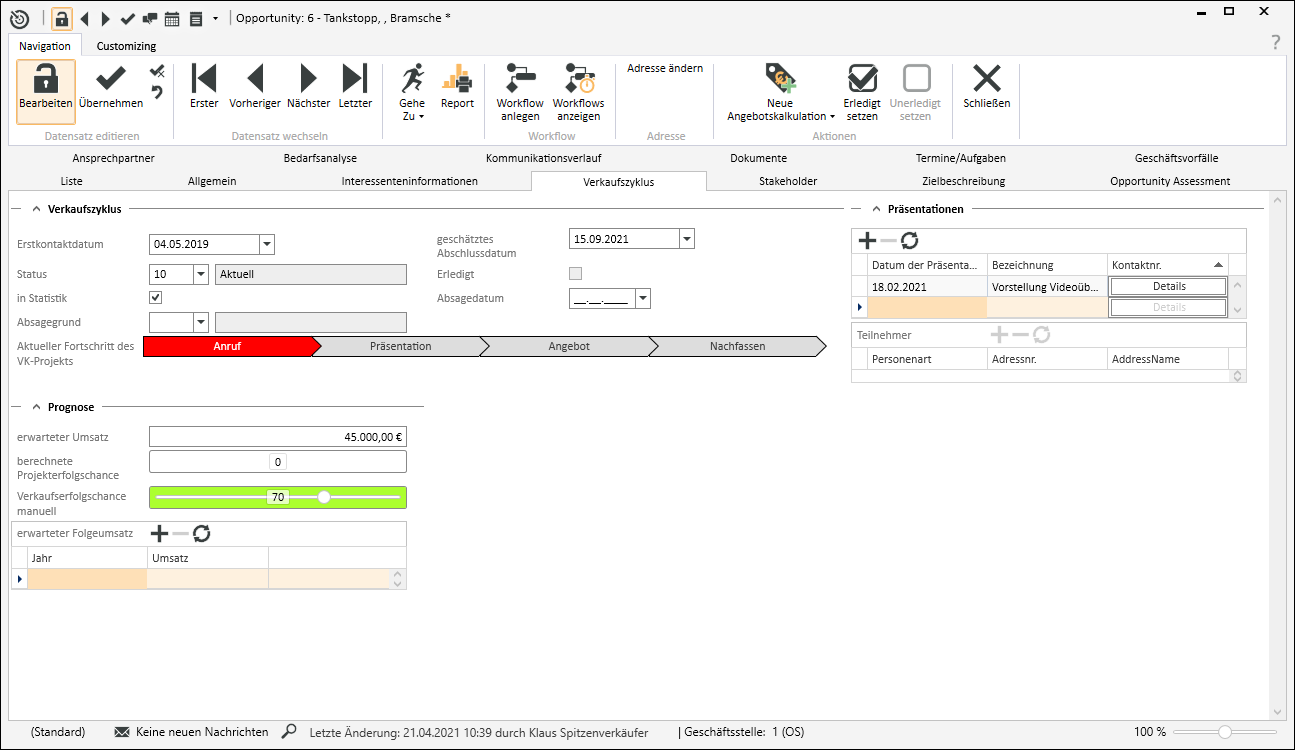1295x750 pixels.
Task: Click the app logo icon in title bar
Action: pos(19,18)
